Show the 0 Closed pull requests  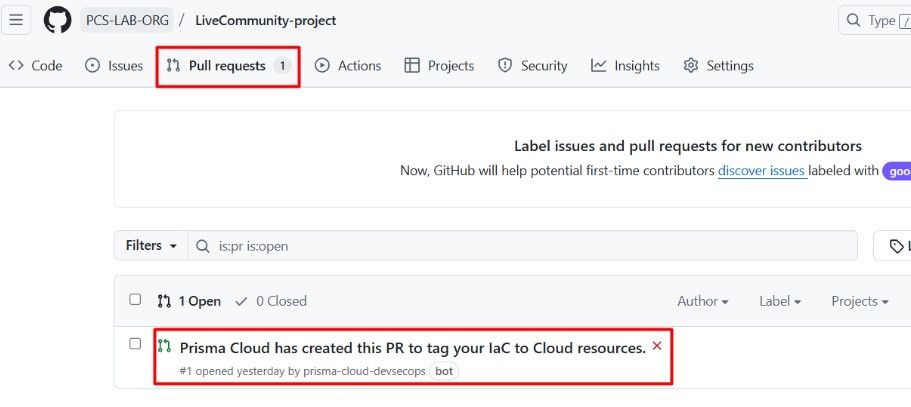(271, 301)
